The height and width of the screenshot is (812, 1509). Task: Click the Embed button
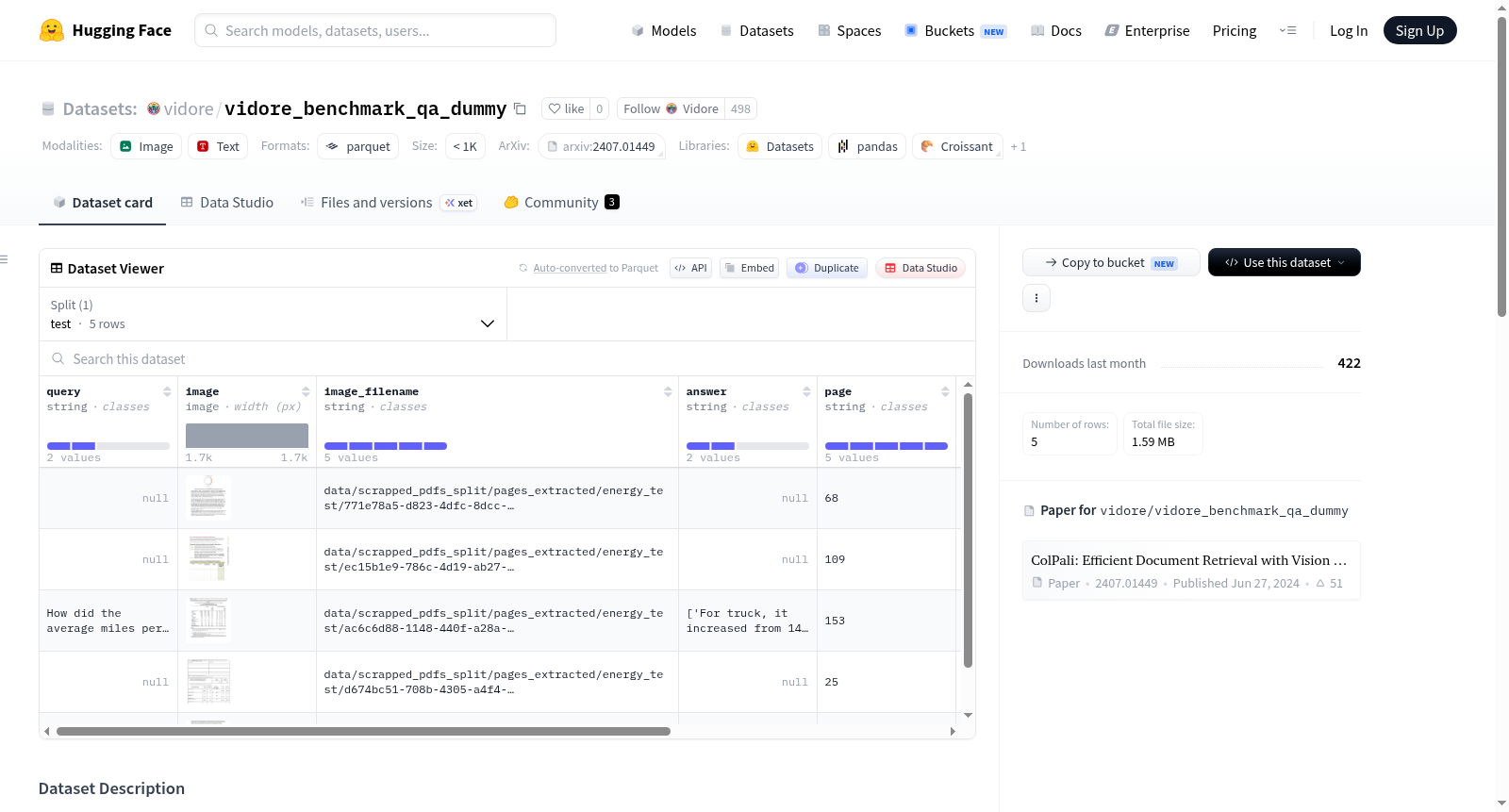pyautogui.click(x=749, y=268)
